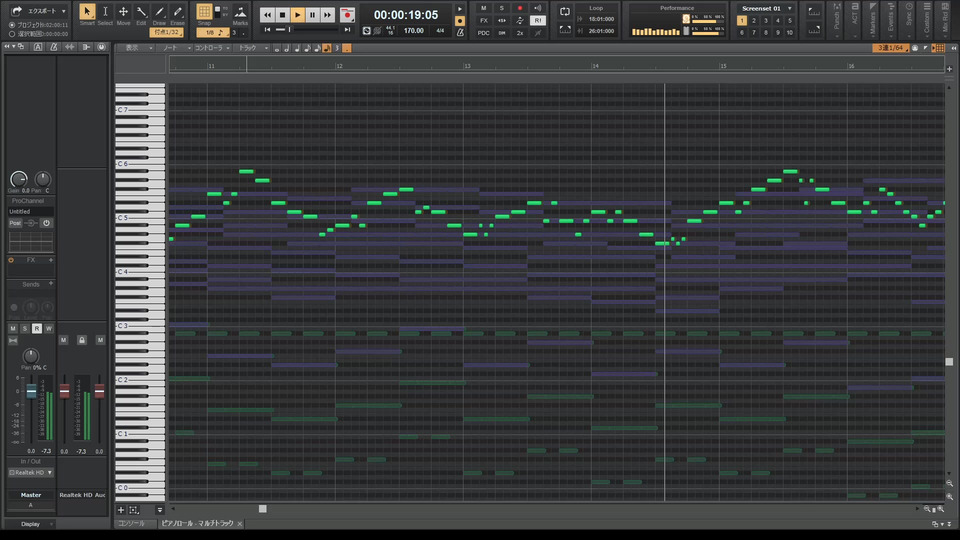The image size is (960, 540).
Task: Toggle the PDC override button
Action: [x=484, y=33]
